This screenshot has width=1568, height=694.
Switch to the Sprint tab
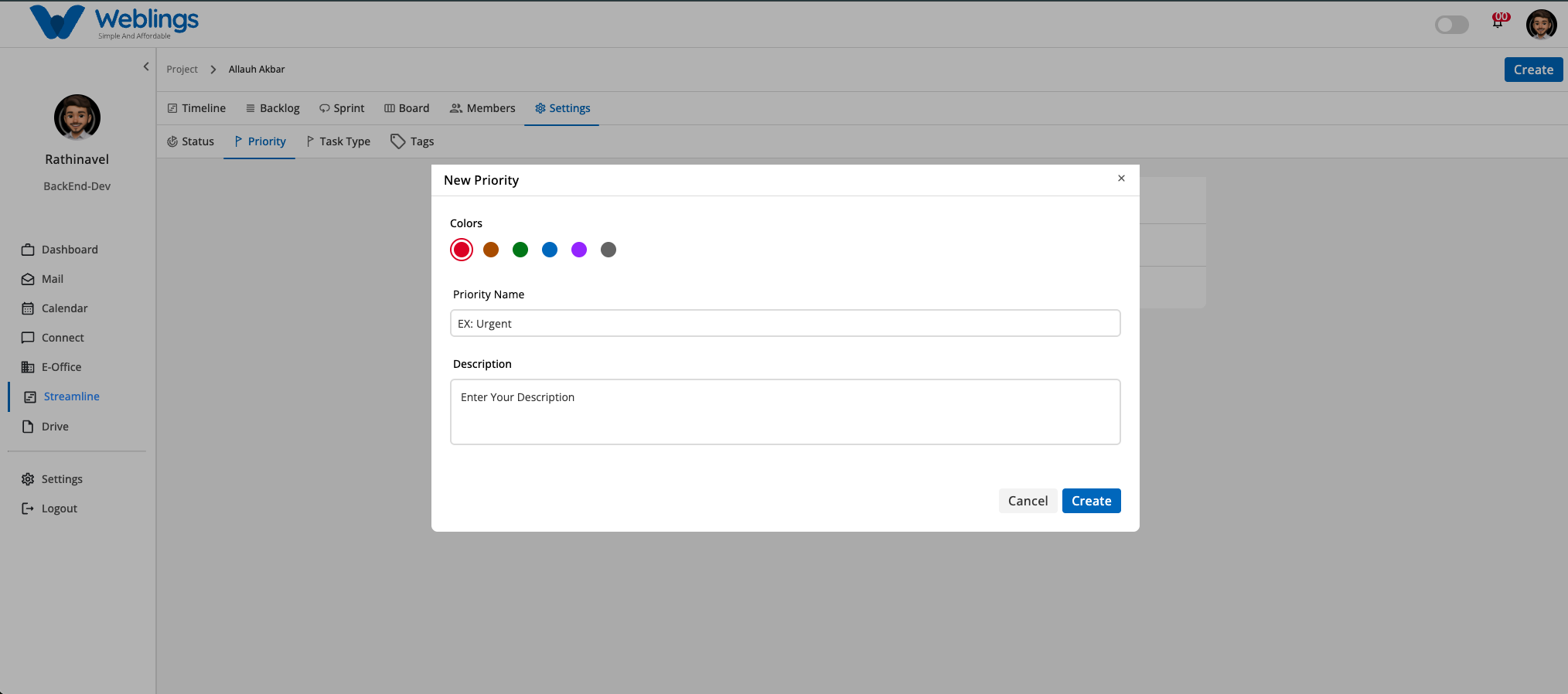click(342, 108)
